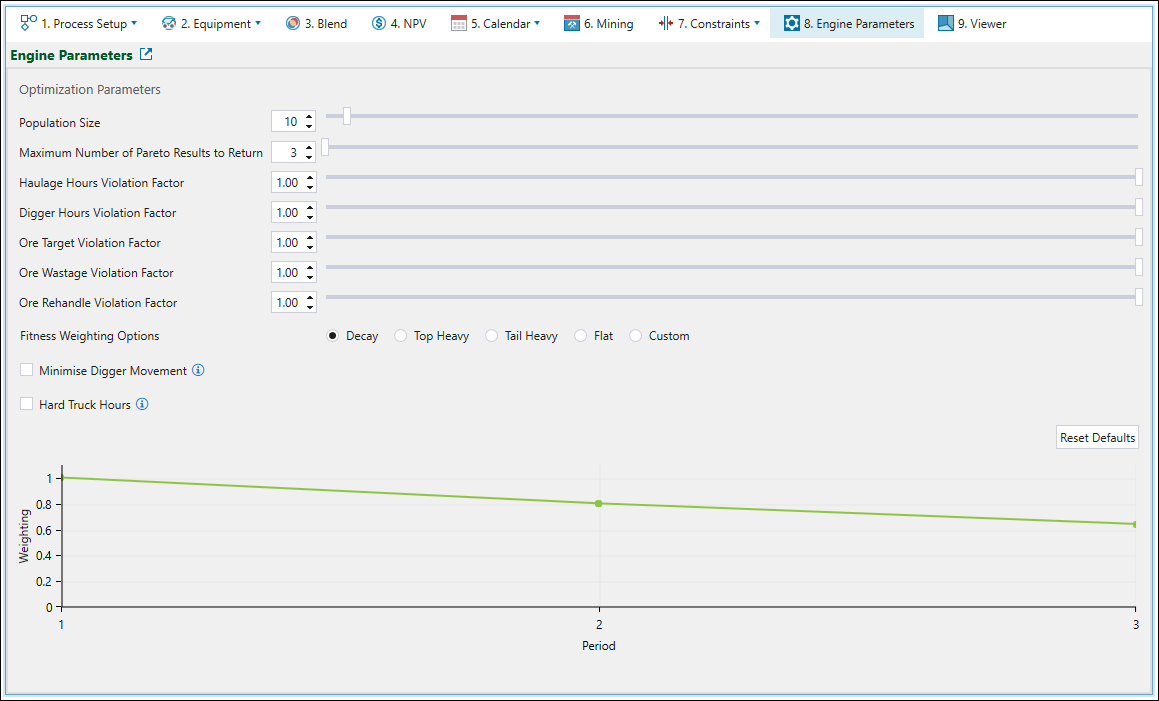
Task: Click the Ore Target Violation slider thumb
Action: pyautogui.click(x=1139, y=237)
